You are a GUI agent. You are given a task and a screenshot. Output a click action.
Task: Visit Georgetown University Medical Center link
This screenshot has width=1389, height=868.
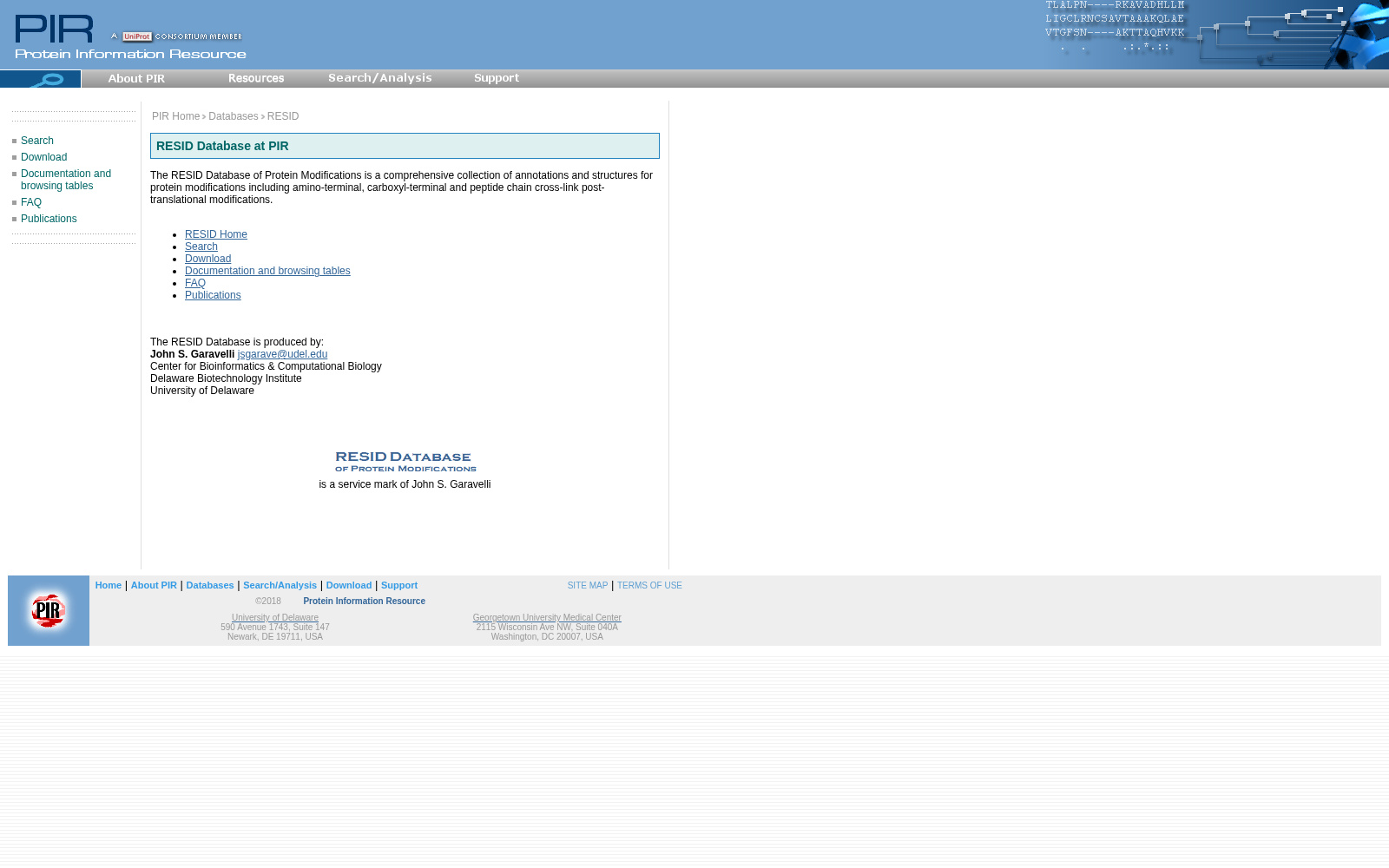(x=547, y=618)
